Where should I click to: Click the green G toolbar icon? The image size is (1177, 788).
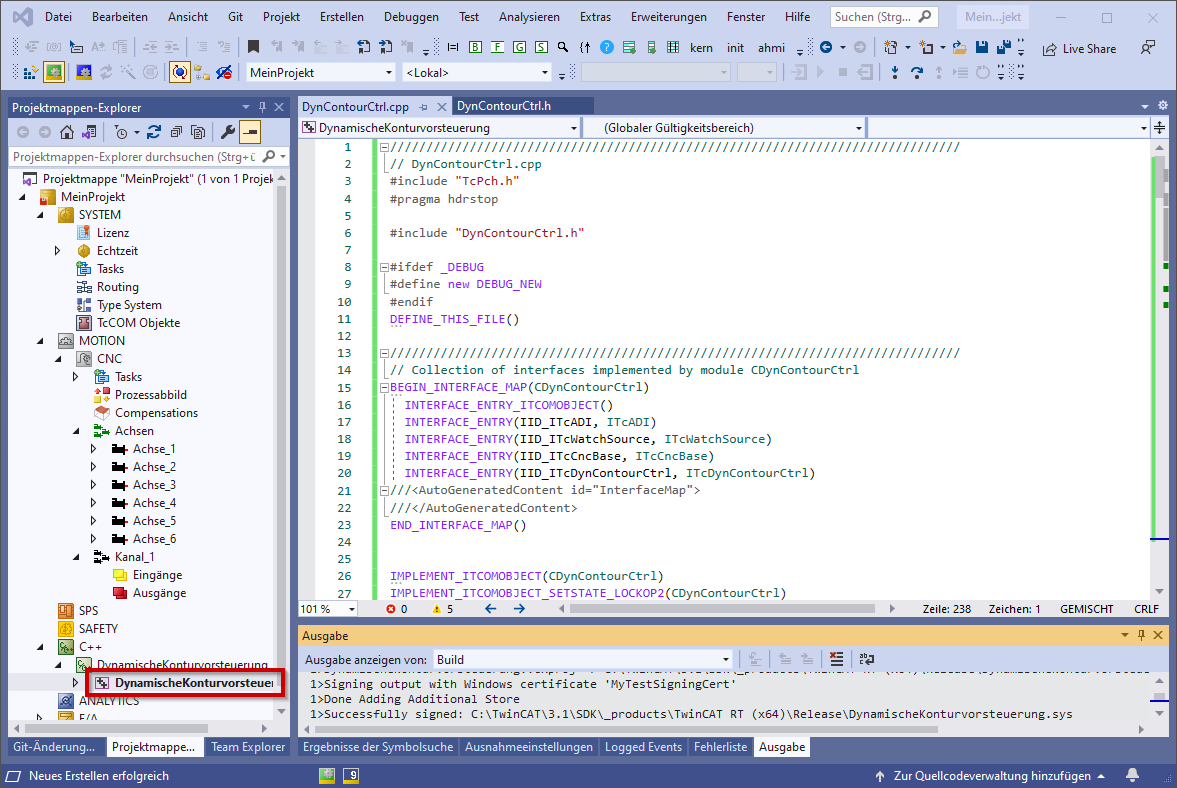(519, 47)
